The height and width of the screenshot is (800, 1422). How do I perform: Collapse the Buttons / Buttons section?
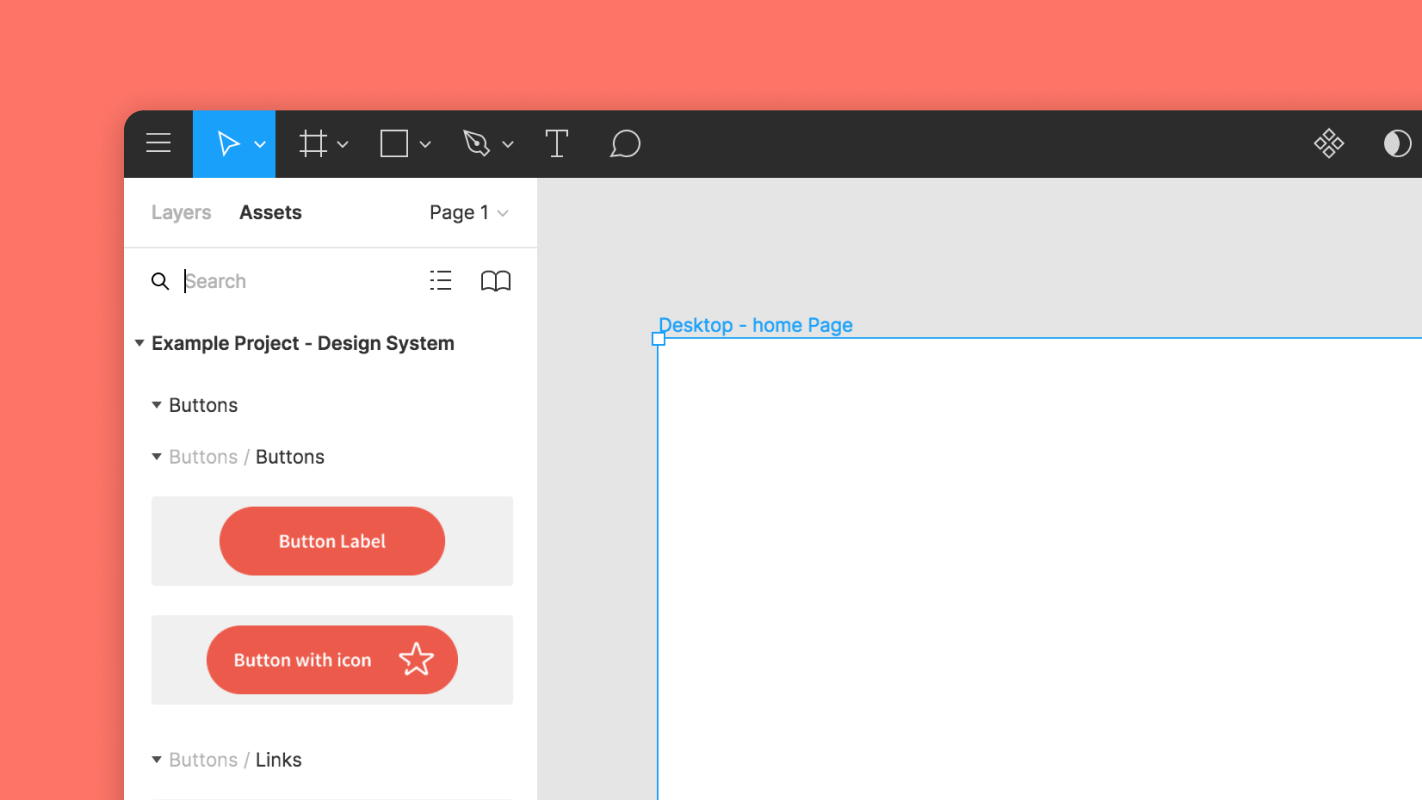click(156, 457)
